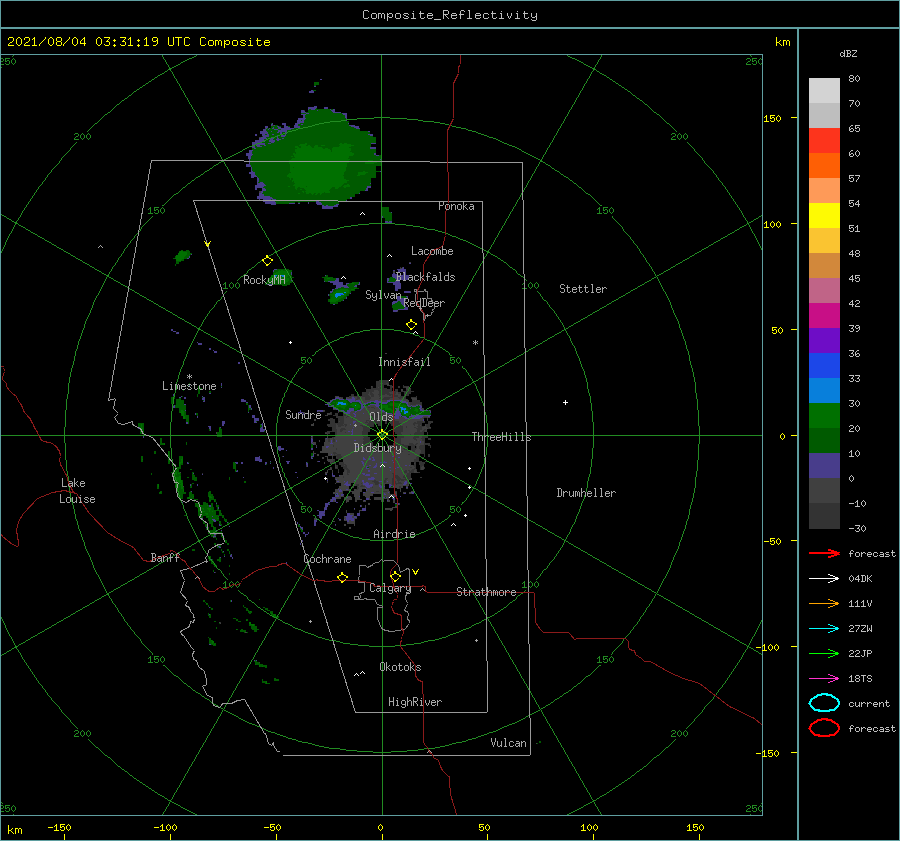The height and width of the screenshot is (841, 900).
Task: Select the bright orange swatch below red
Action: (824, 166)
